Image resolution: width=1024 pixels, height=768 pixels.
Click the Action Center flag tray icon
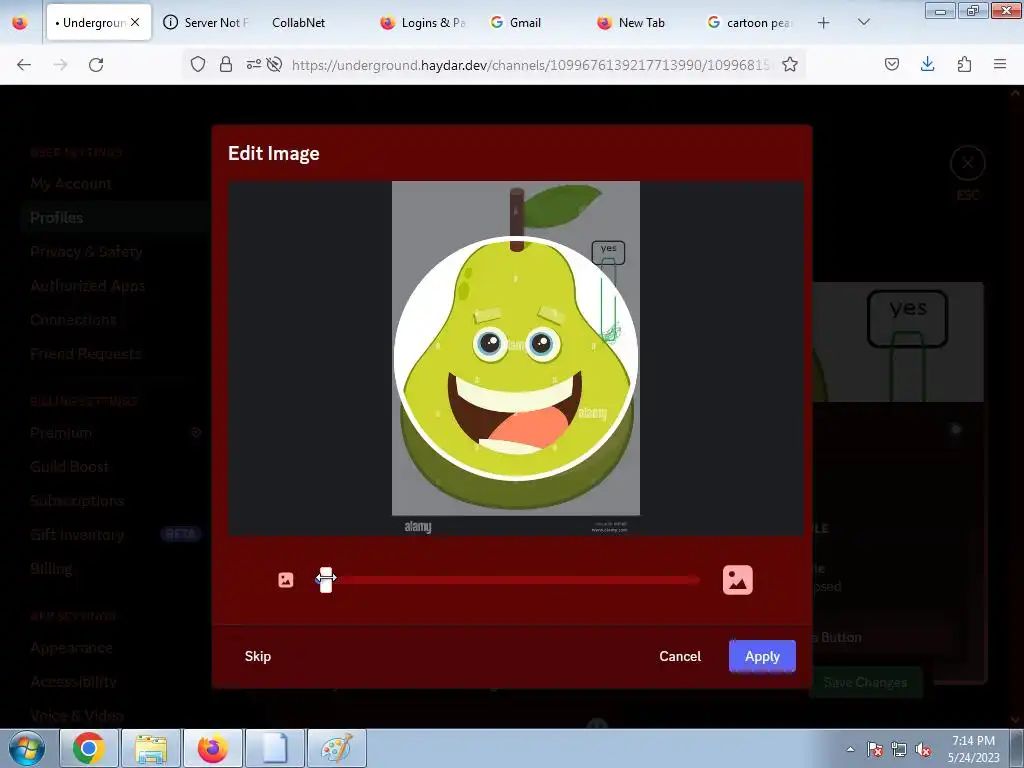tap(875, 749)
